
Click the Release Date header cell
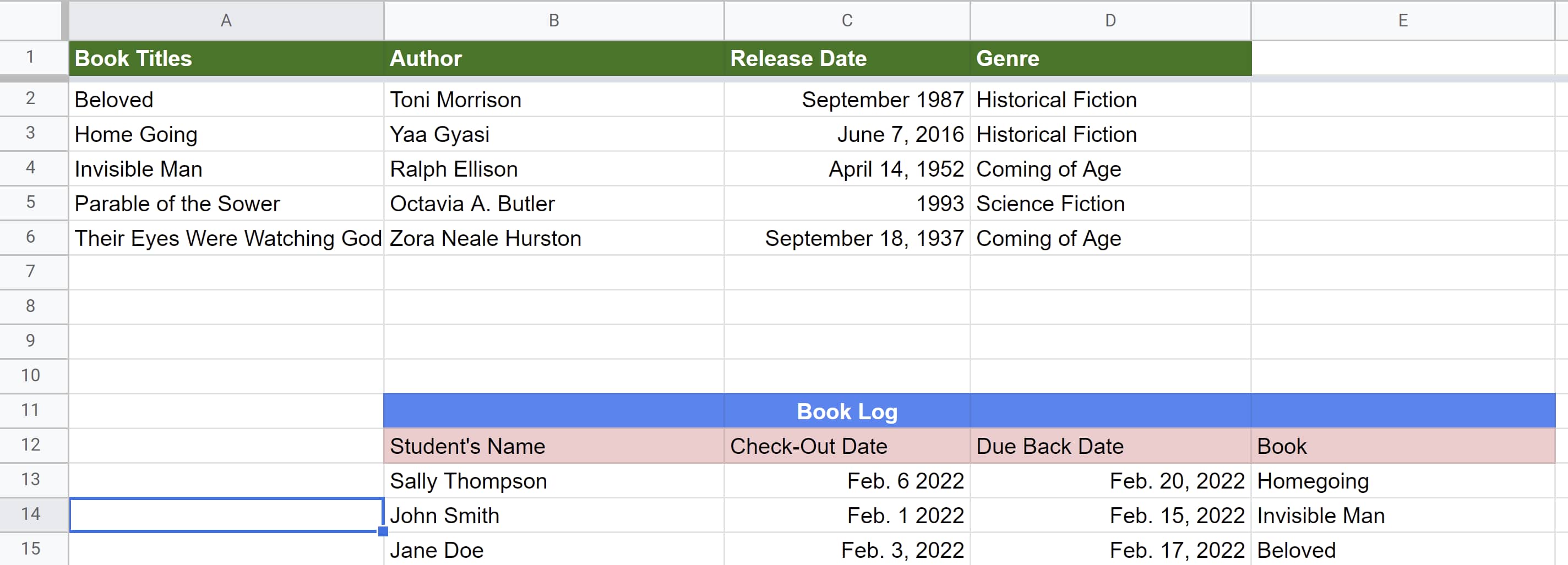pos(847,58)
